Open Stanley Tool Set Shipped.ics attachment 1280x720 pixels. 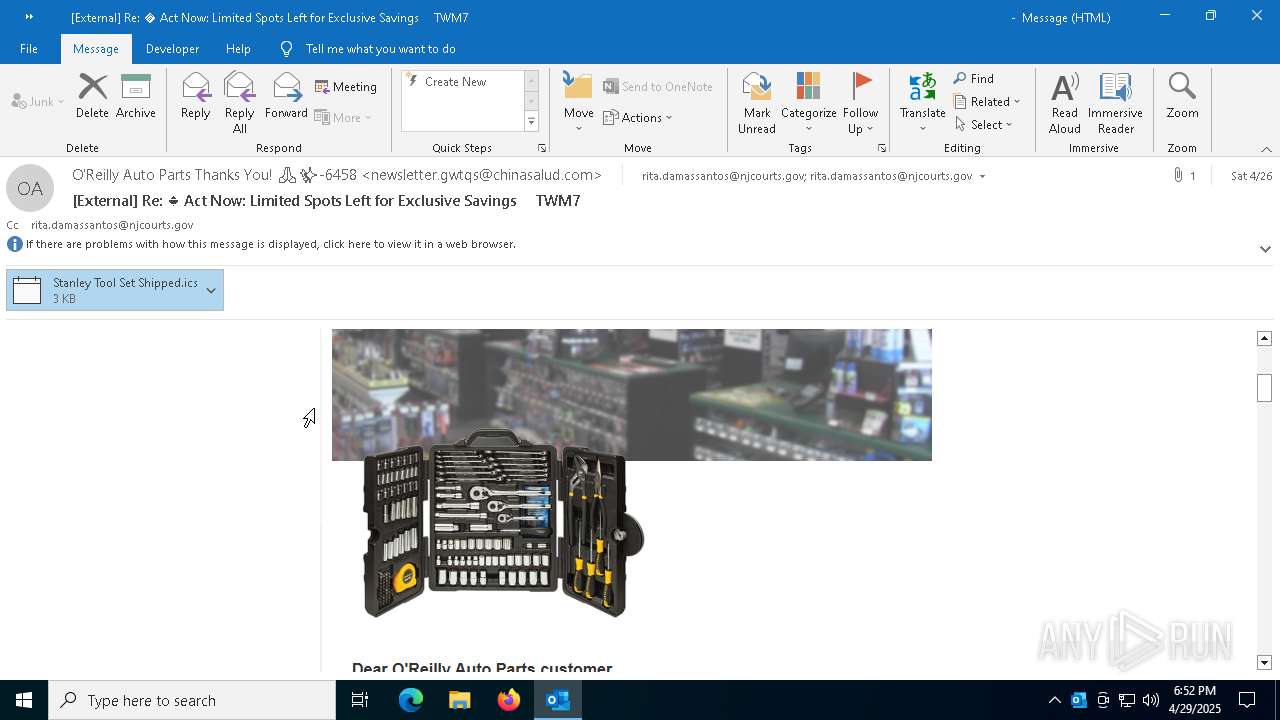[x=103, y=290]
